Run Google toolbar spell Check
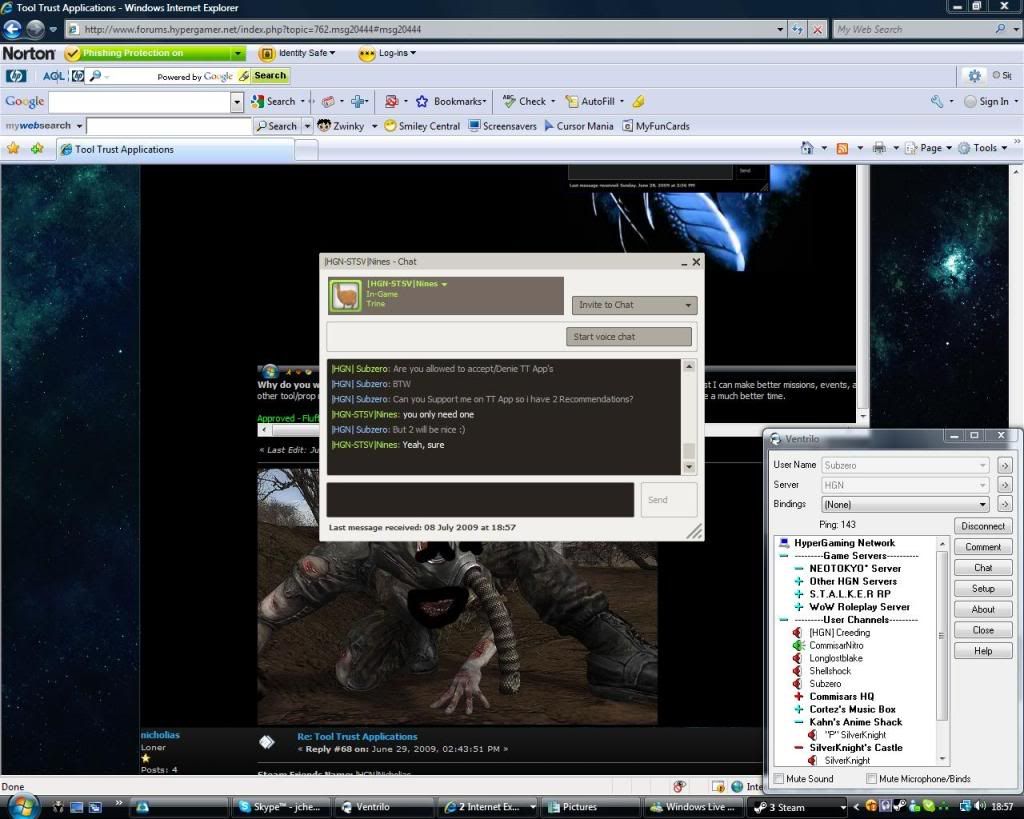Screen dimensions: 1024x819 click(525, 101)
